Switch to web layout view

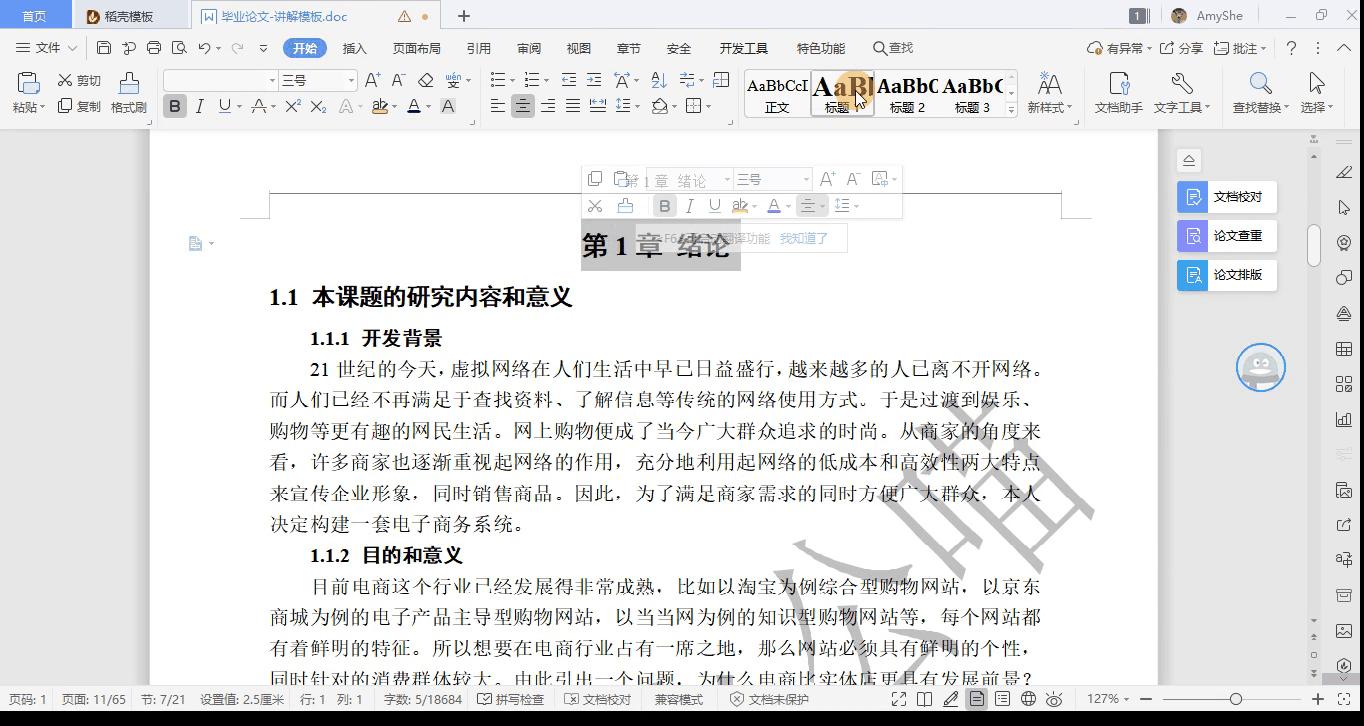[x=1027, y=699]
